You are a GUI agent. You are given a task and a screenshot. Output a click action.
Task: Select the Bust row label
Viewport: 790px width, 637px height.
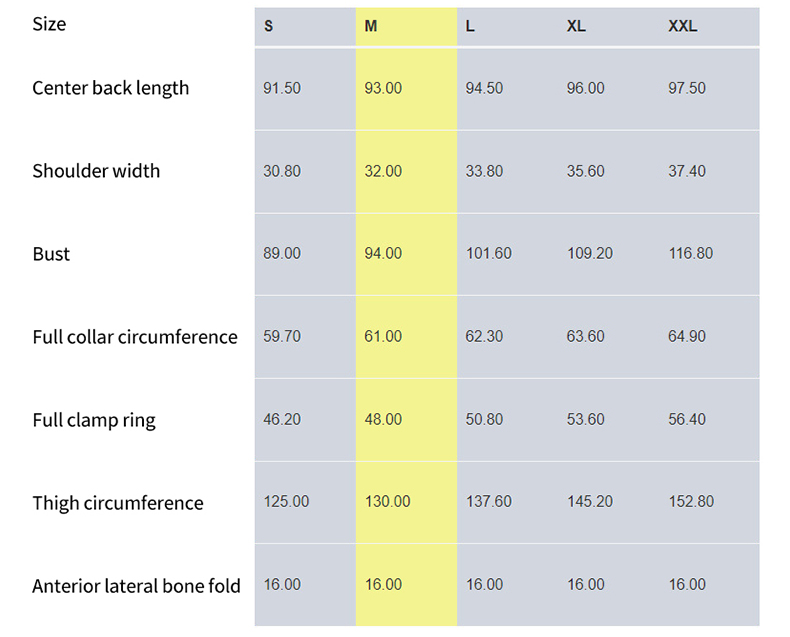coord(51,254)
